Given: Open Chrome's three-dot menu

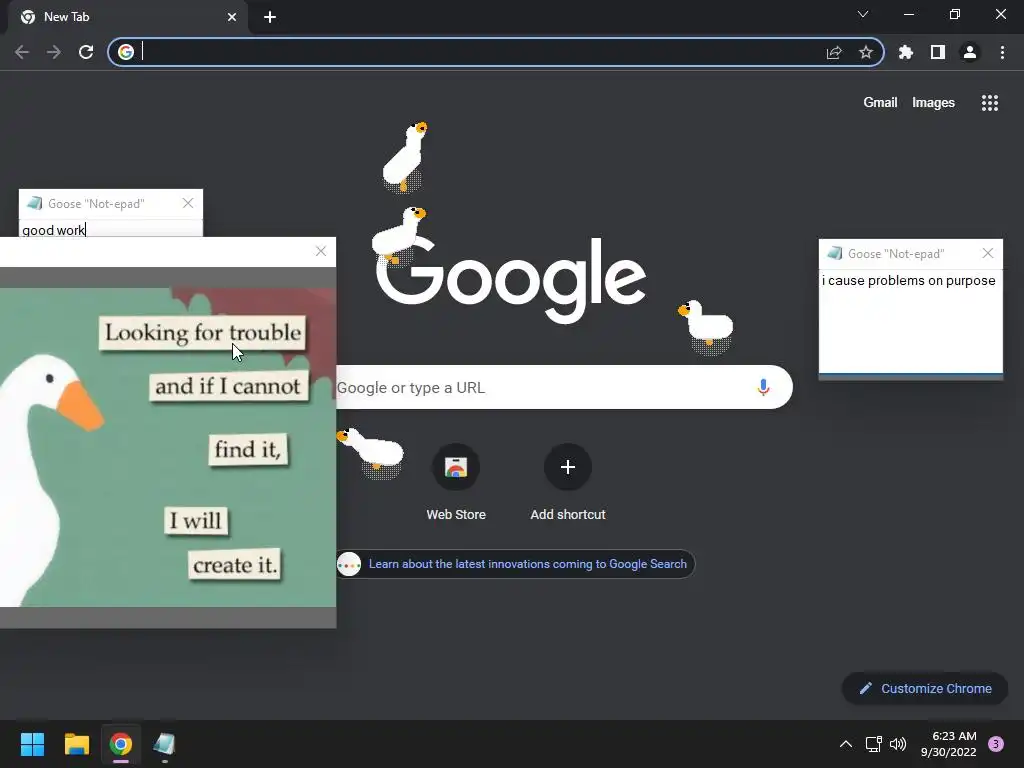Looking at the screenshot, I should point(1002,52).
